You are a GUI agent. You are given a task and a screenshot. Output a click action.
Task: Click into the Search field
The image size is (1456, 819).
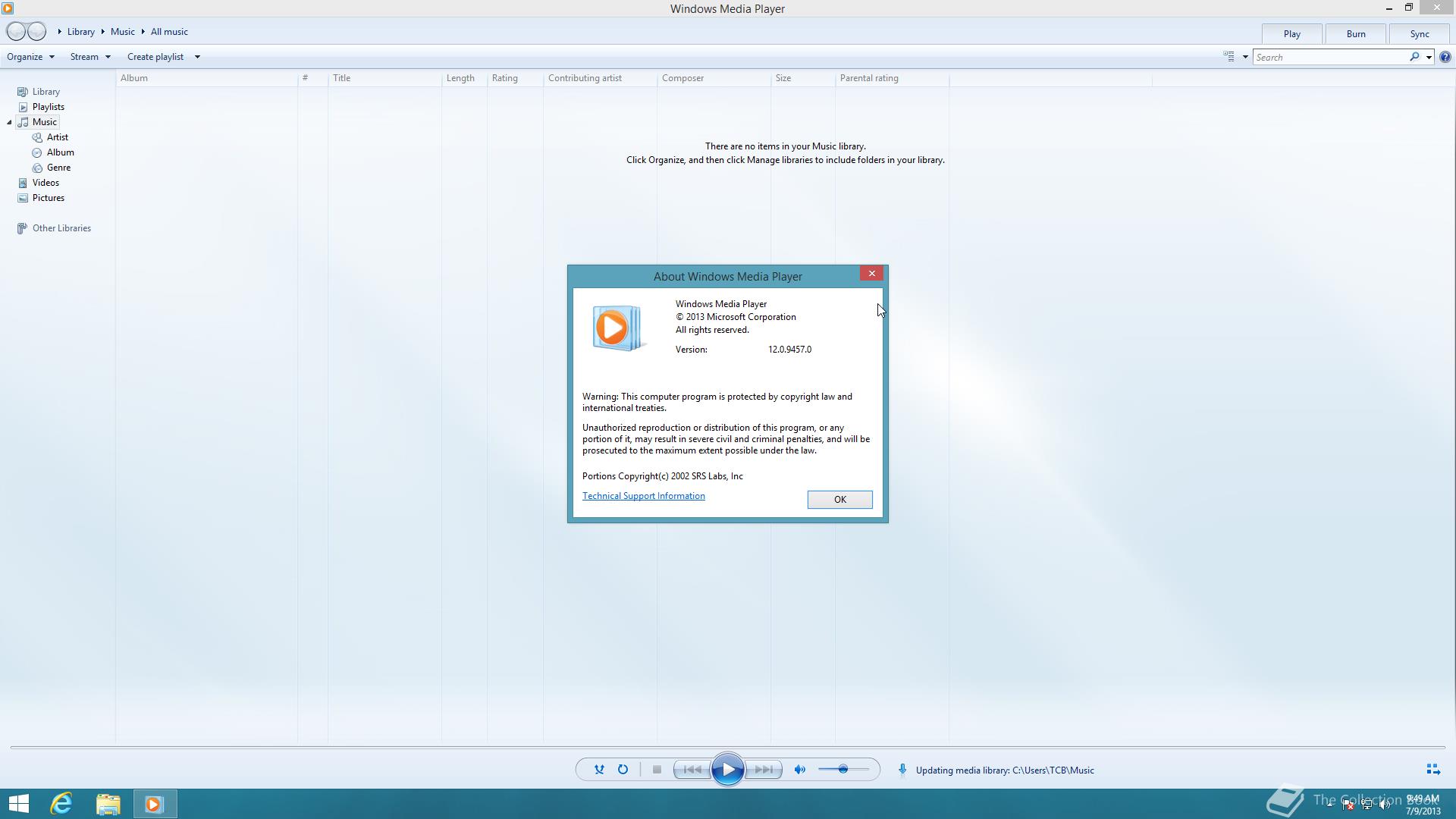pos(1331,57)
